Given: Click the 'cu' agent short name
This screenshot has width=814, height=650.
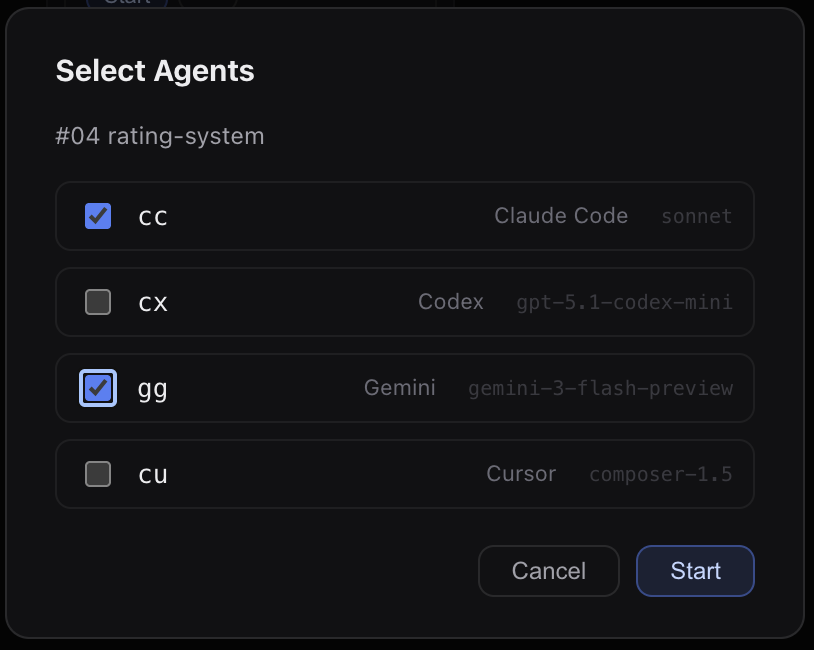Looking at the screenshot, I should 153,474.
